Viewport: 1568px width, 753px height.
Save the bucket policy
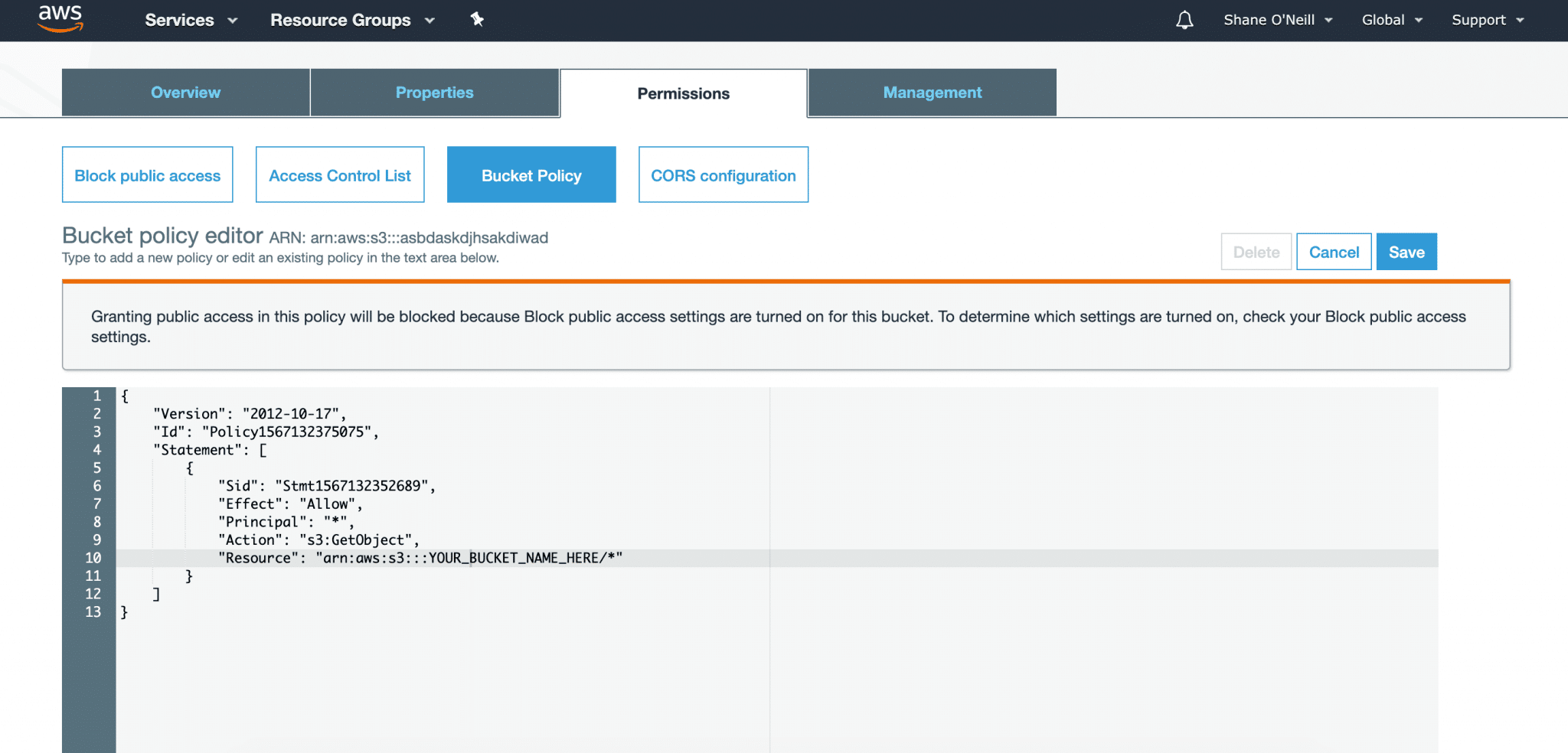(x=1406, y=251)
